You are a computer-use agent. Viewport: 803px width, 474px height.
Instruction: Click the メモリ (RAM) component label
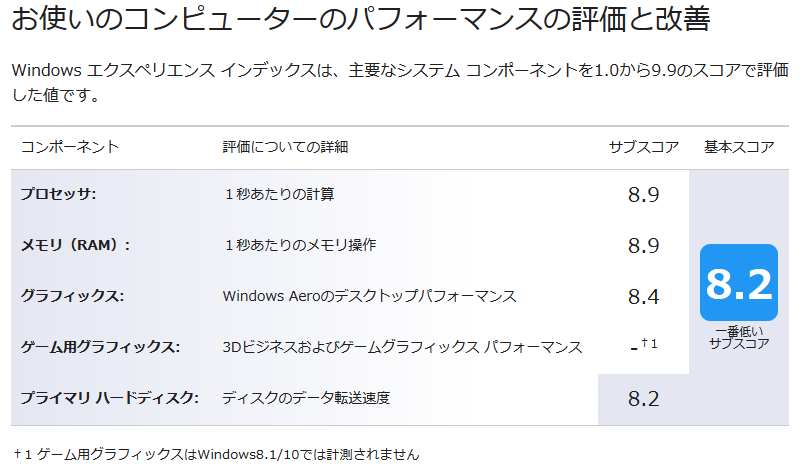click(x=75, y=245)
